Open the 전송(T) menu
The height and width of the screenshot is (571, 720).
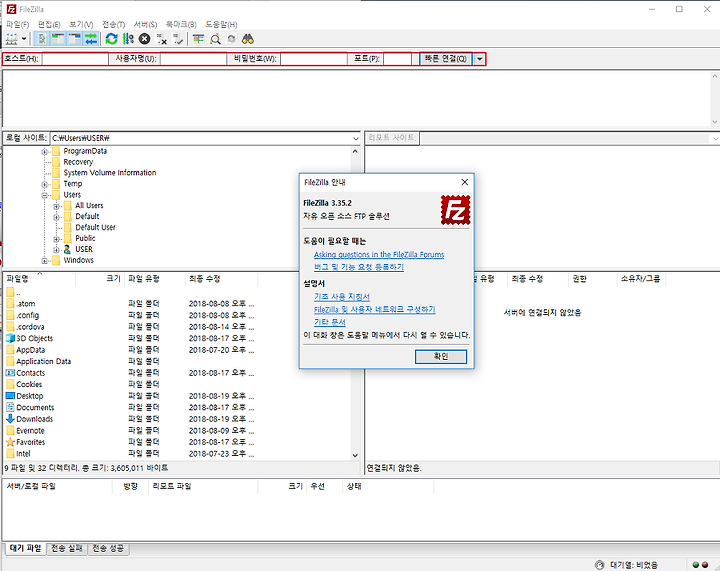point(113,24)
